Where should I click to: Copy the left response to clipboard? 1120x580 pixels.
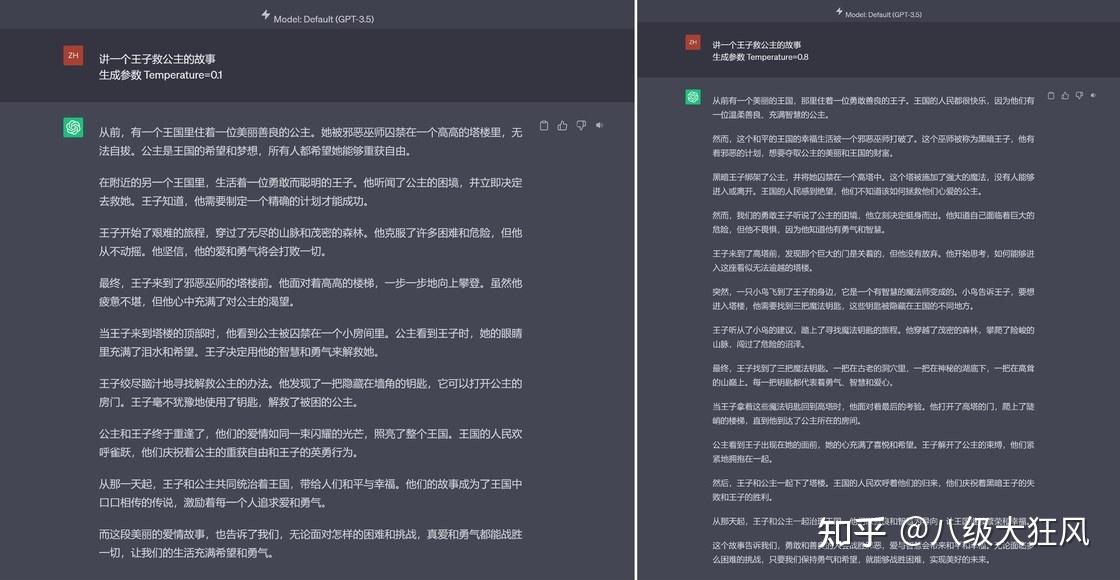point(543,126)
